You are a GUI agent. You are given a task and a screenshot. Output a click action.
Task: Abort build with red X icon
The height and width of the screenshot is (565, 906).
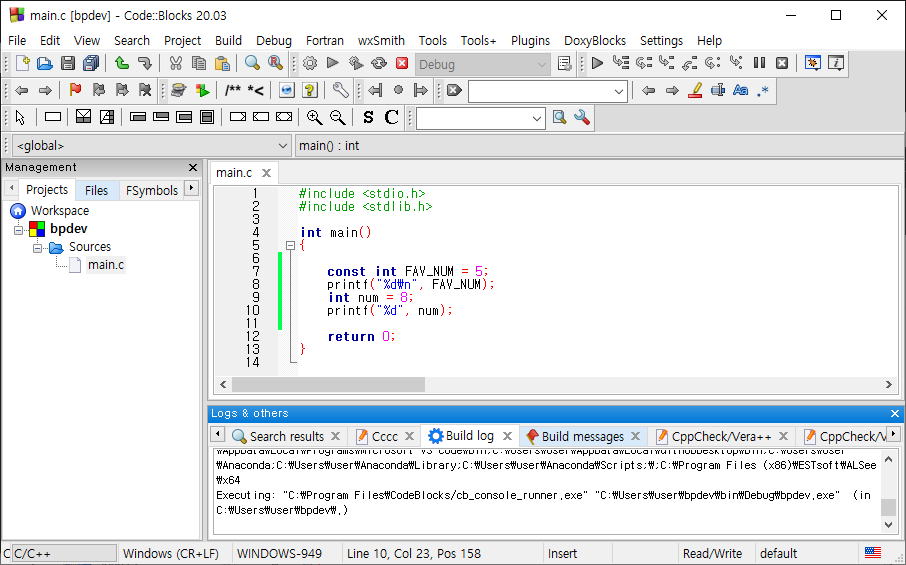(x=402, y=63)
